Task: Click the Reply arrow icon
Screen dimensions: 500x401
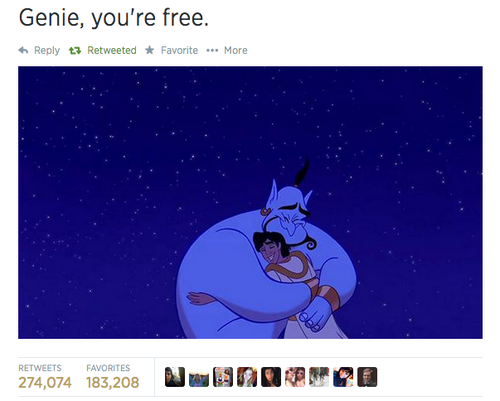Action: tap(23, 50)
